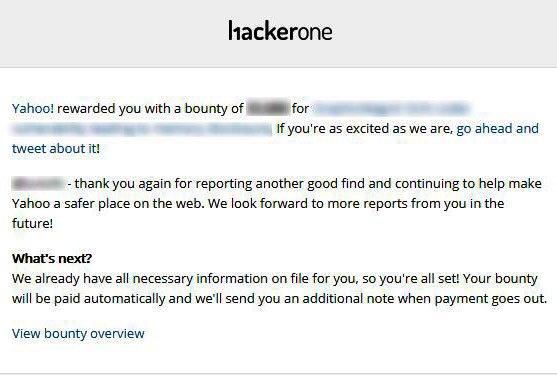Click the word 'future!'

pos(32,223)
